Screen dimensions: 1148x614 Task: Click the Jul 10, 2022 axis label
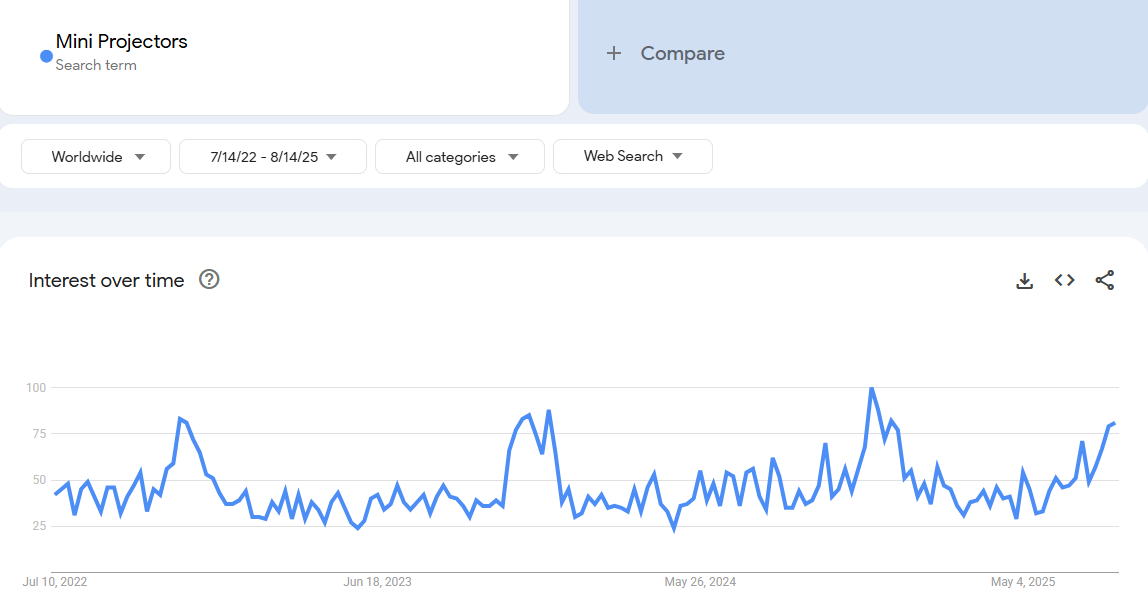click(55, 582)
